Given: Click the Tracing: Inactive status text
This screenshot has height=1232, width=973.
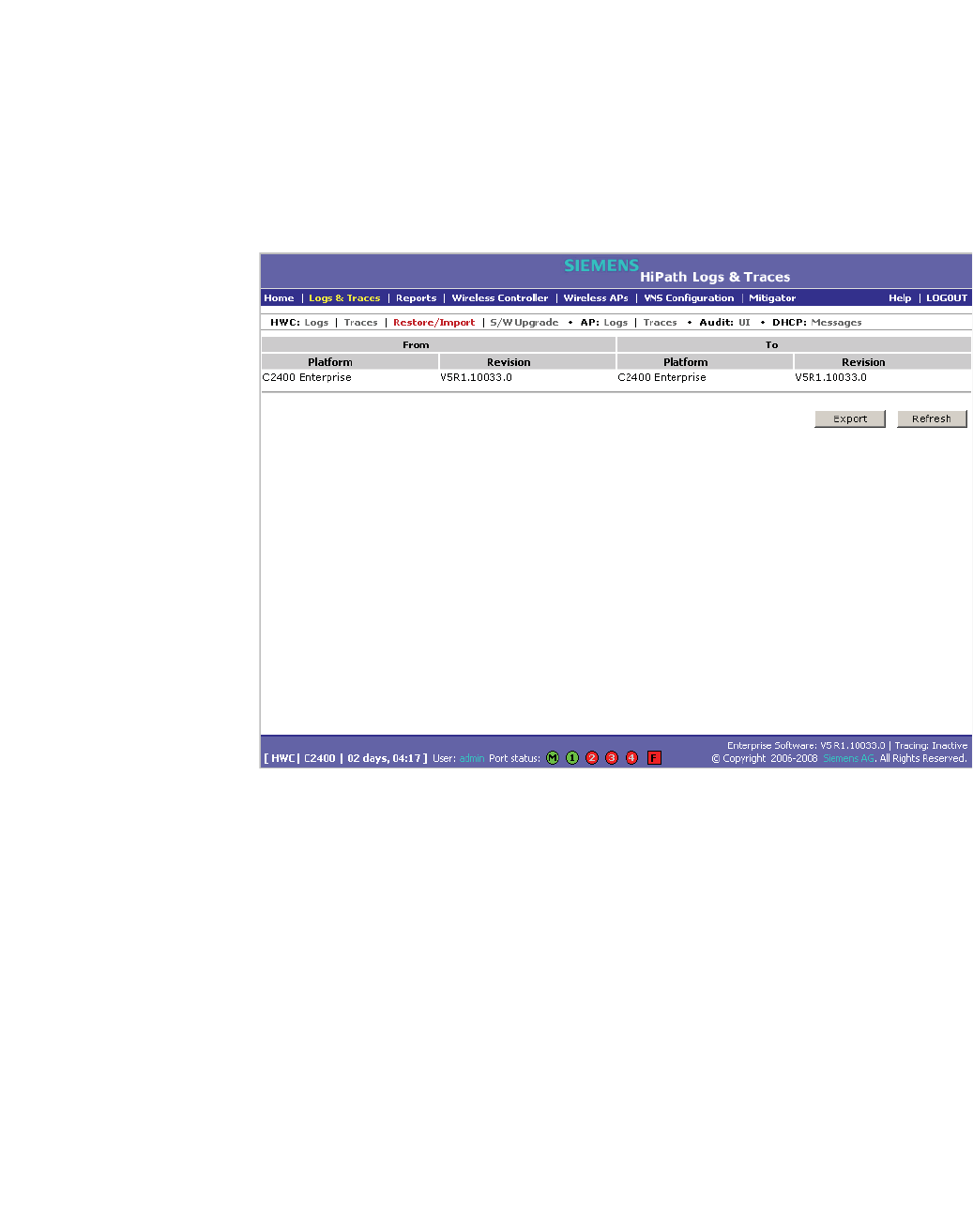Looking at the screenshot, I should (x=931, y=746).
